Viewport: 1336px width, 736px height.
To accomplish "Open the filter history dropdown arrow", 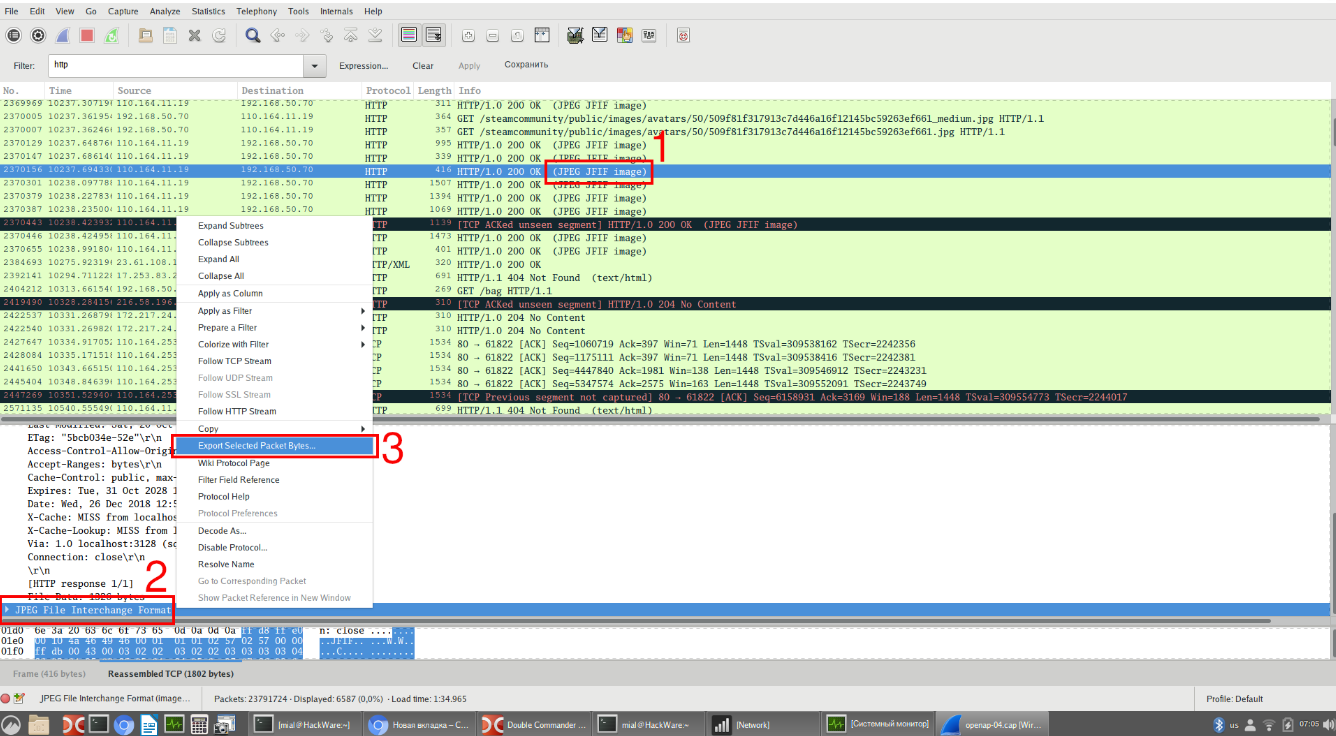I will [x=316, y=66].
